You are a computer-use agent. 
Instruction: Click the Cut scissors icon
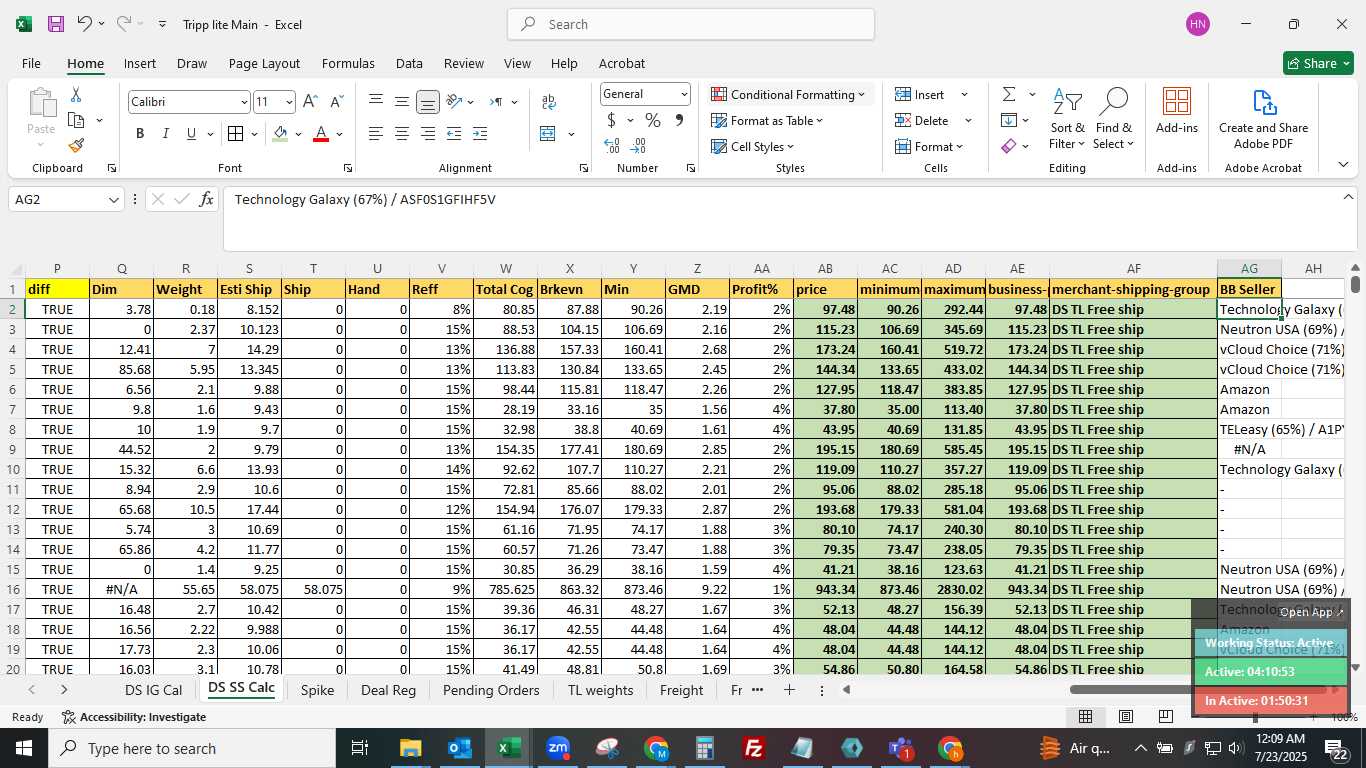coord(76,95)
